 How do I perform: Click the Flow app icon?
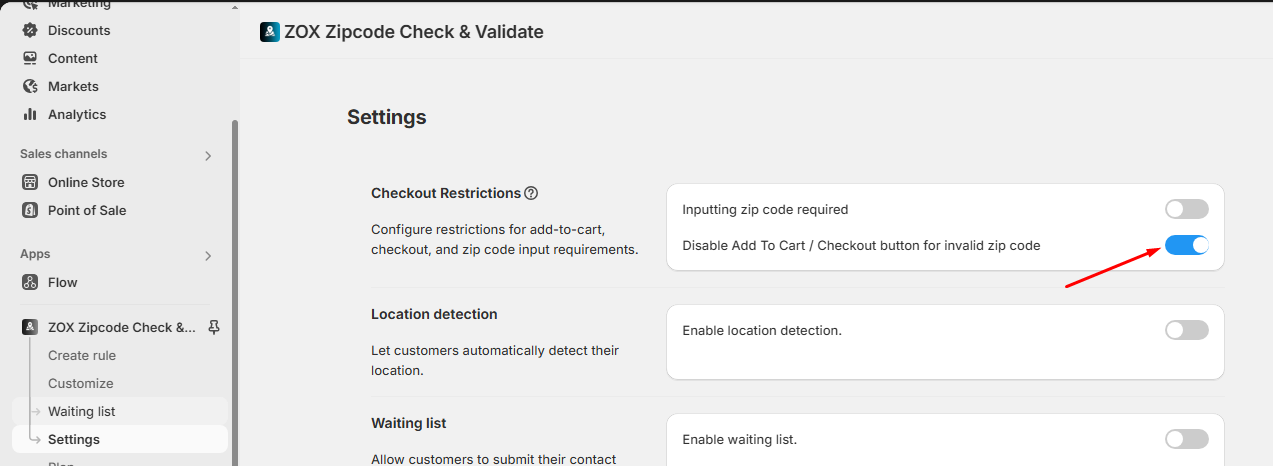[x=30, y=282]
